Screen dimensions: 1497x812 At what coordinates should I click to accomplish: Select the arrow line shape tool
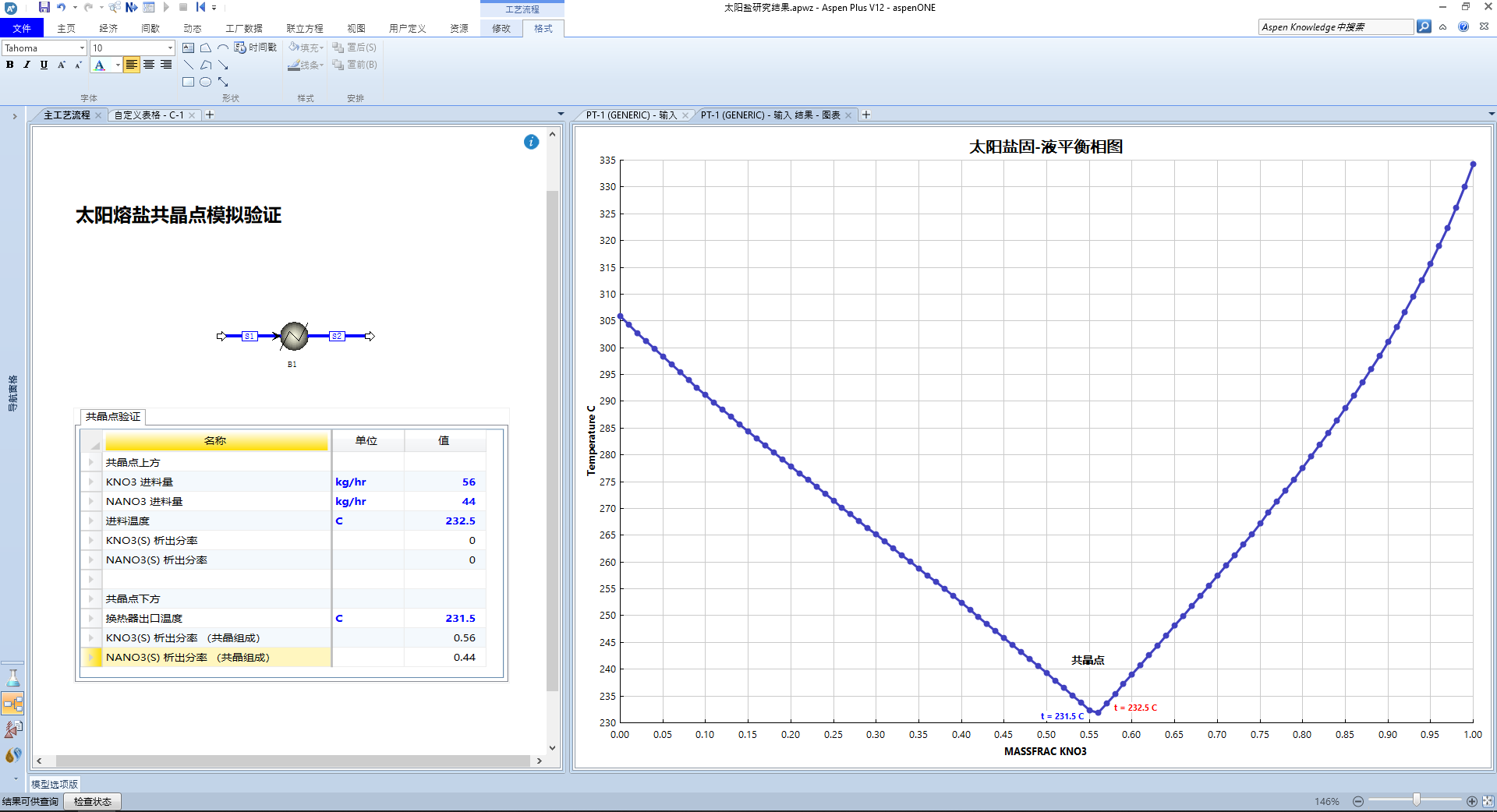223,65
